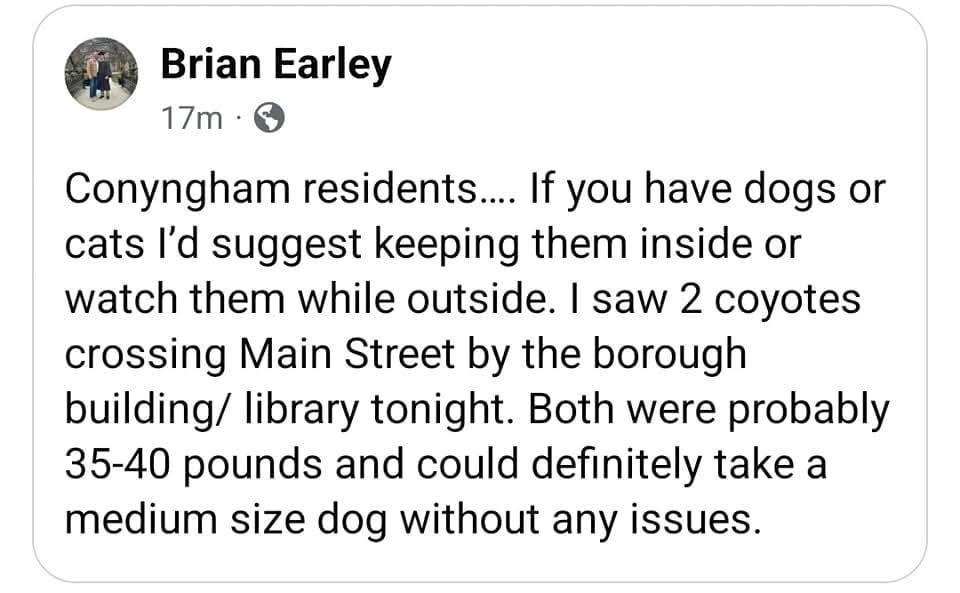Click the word suggest in the post
Viewport: 960px width, 593px height.
287,247
